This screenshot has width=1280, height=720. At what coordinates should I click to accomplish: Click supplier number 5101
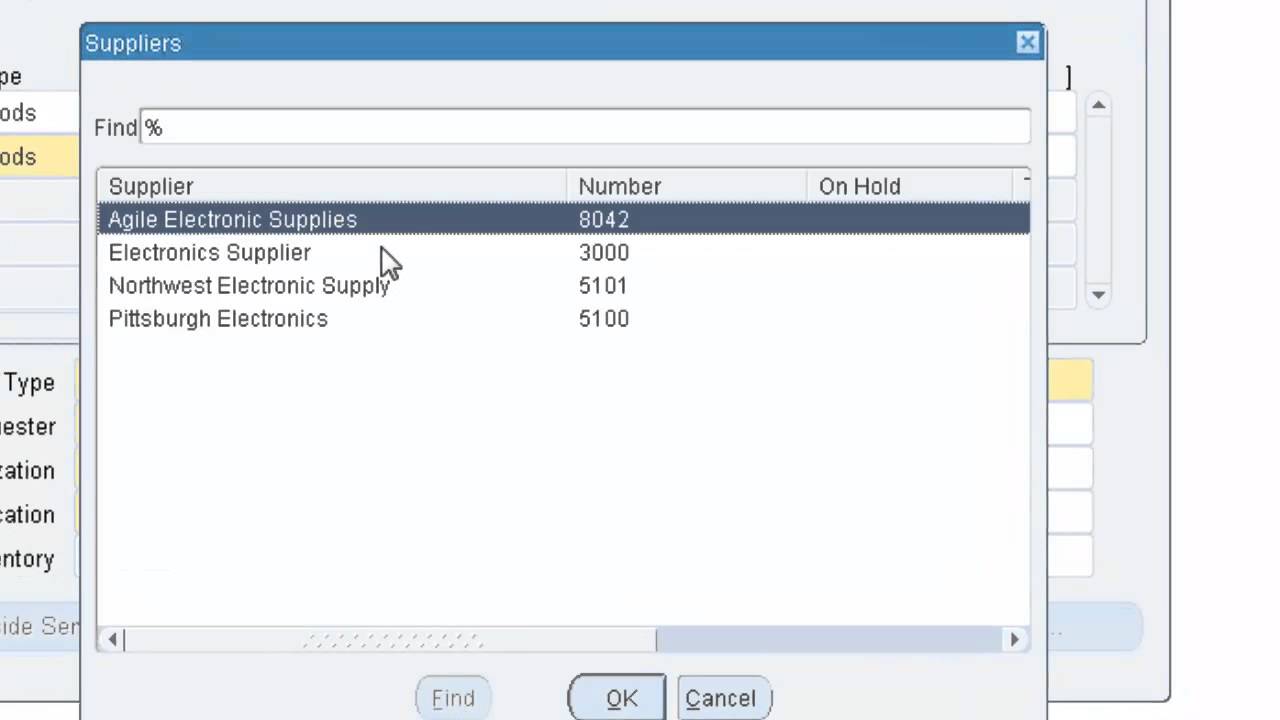(x=603, y=285)
